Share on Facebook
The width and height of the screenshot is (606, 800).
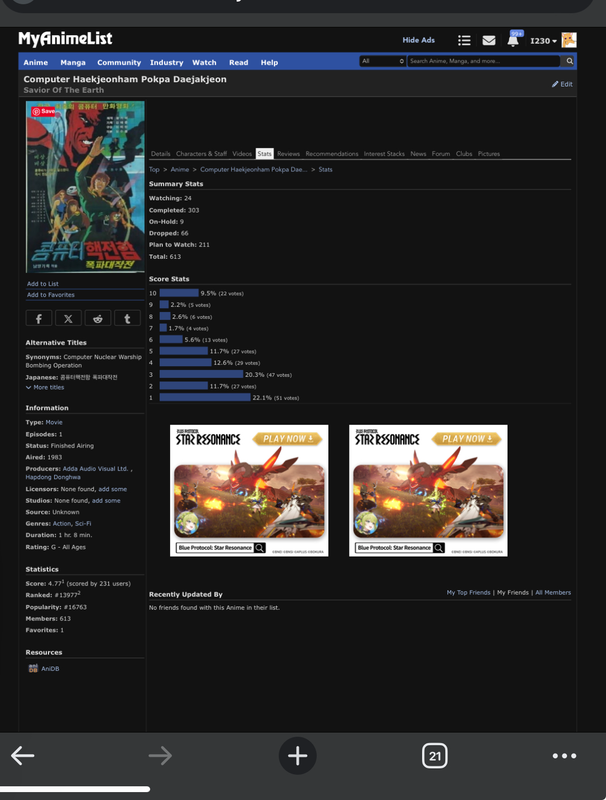39,319
